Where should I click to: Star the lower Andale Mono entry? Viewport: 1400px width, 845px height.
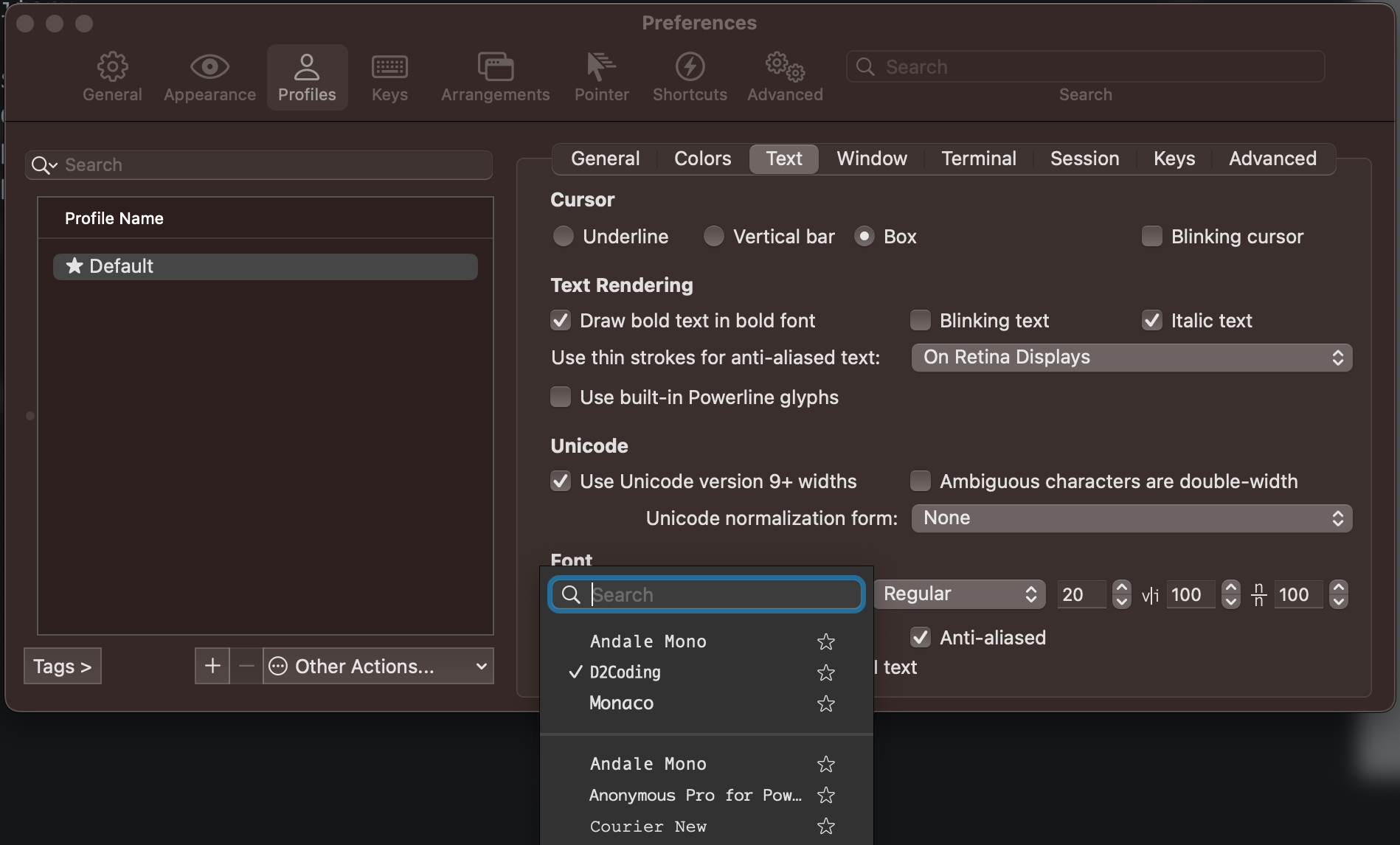826,764
